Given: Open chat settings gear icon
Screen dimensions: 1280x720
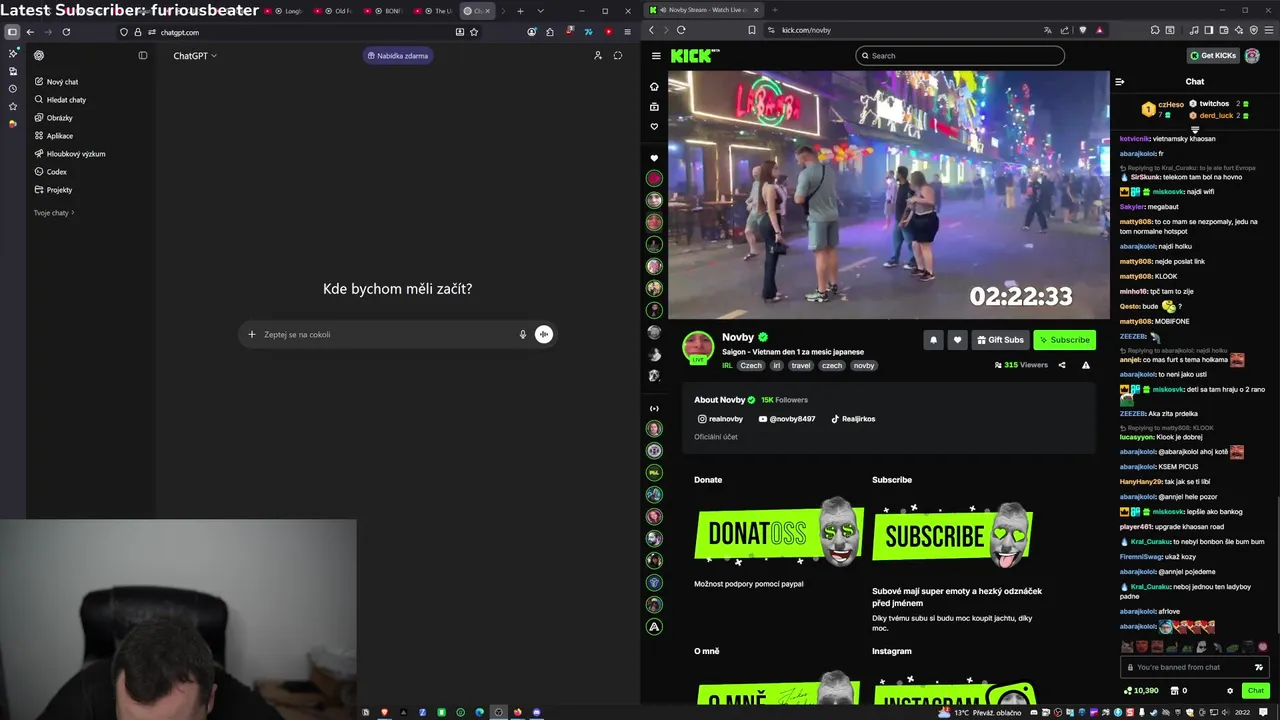Looking at the screenshot, I should pyautogui.click(x=1230, y=690).
